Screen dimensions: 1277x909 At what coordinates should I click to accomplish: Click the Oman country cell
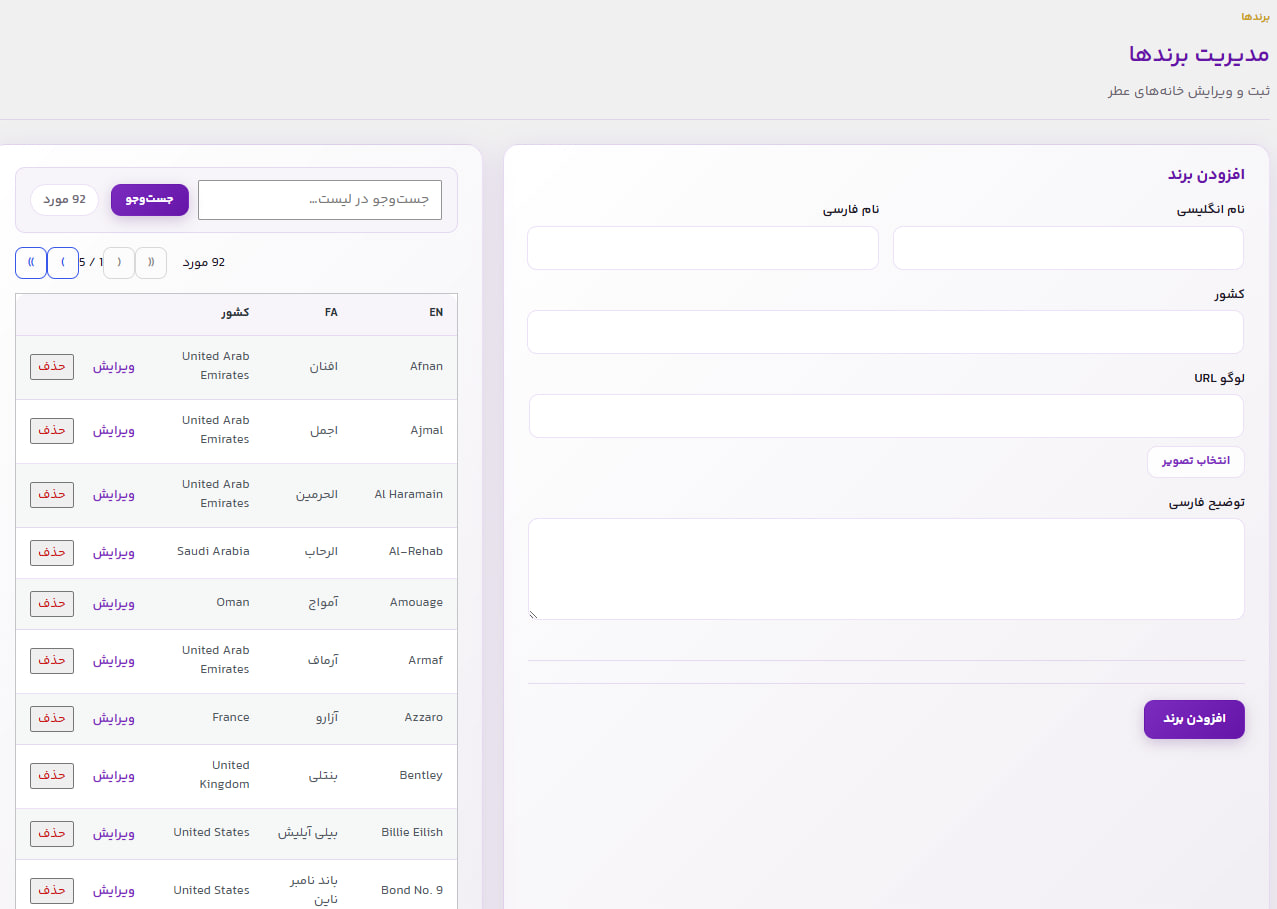(x=233, y=602)
